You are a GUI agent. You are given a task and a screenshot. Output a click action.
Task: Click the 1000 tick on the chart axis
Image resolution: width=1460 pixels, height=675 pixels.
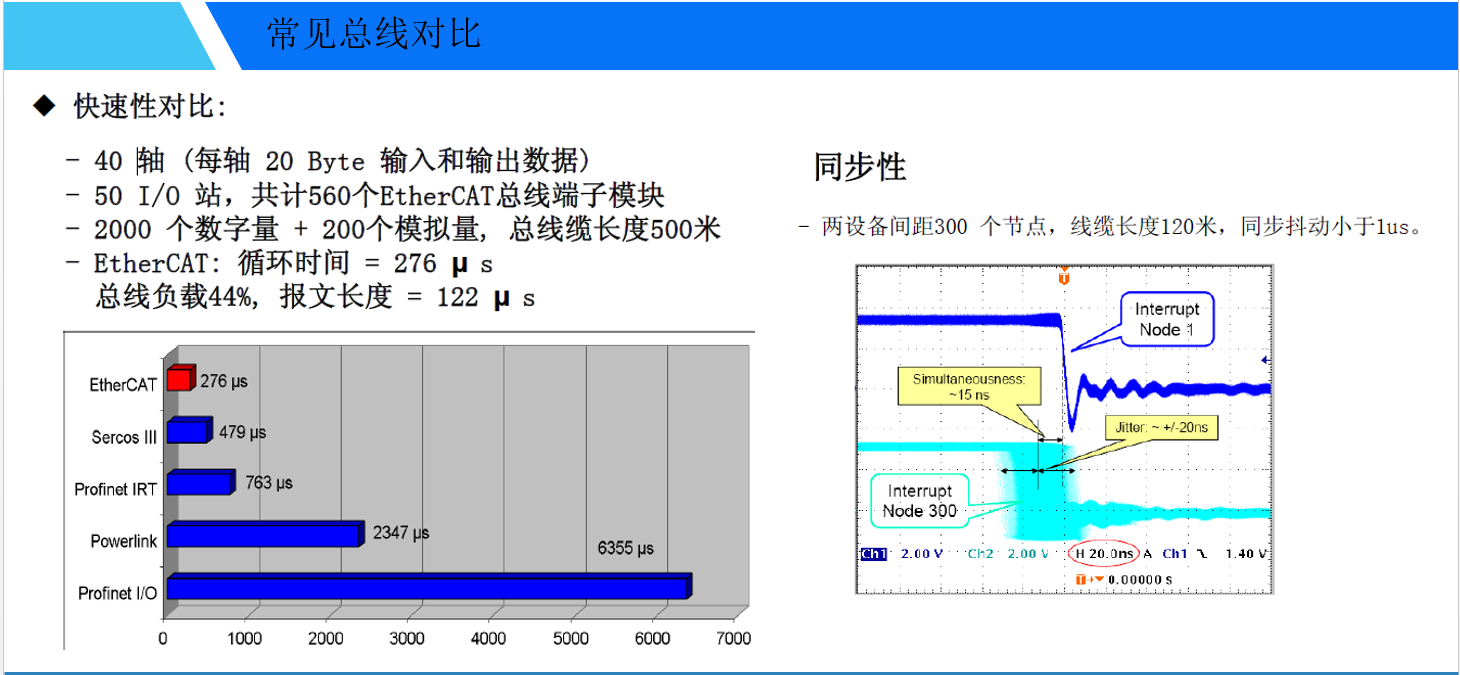[245, 638]
